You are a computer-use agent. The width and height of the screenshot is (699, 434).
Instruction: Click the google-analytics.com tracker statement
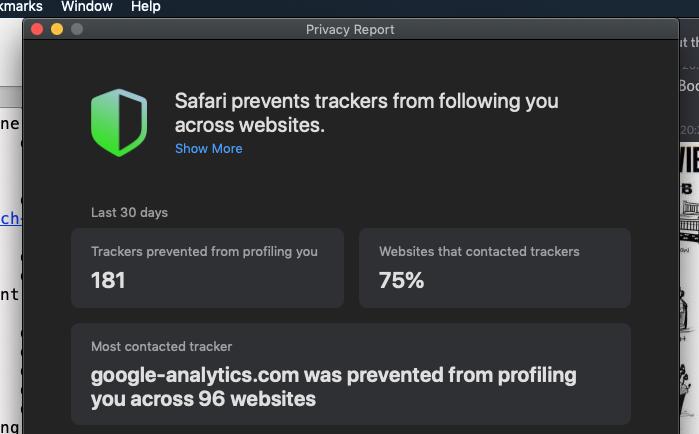(x=333, y=387)
